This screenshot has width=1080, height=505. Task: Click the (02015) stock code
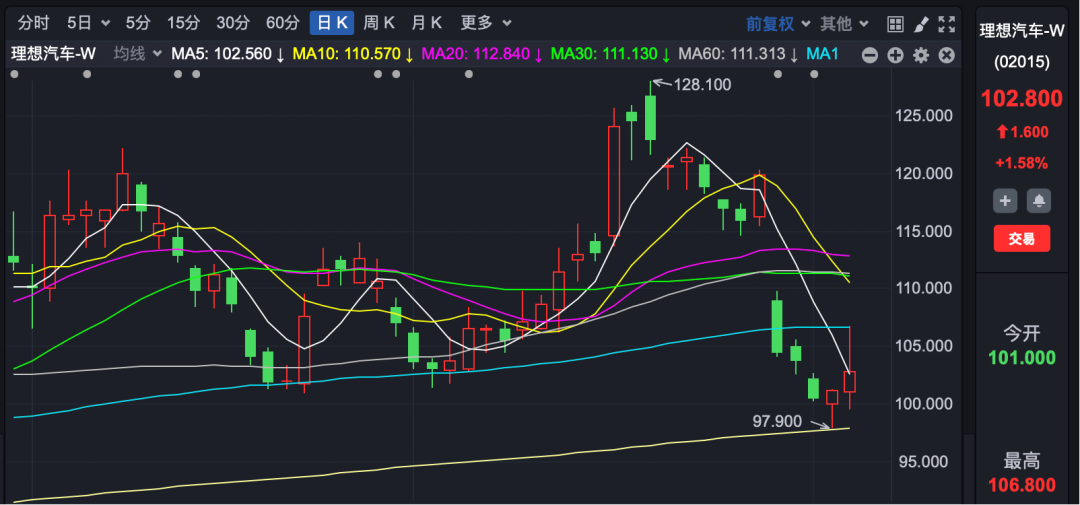(1021, 62)
